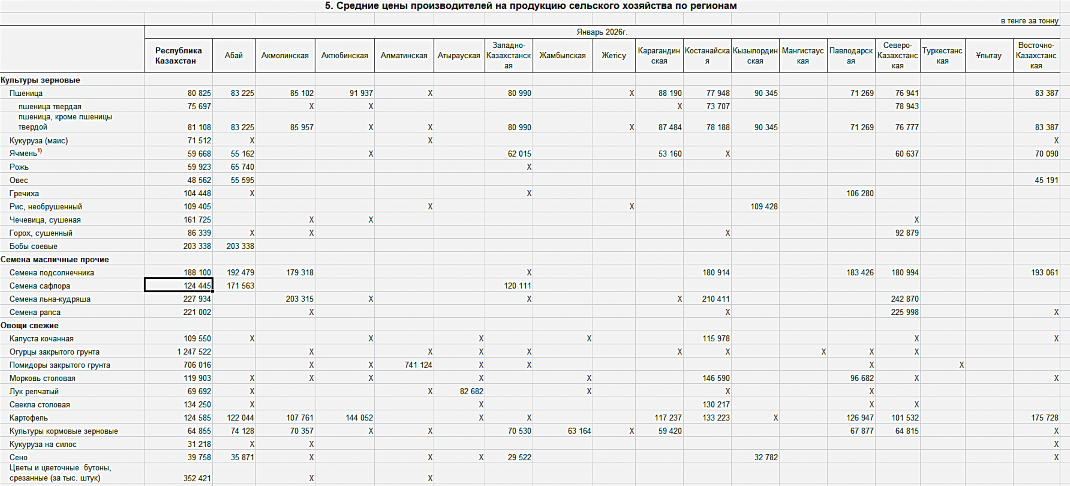Select the 'Семена подсолнечника' row label

[x=50, y=272]
